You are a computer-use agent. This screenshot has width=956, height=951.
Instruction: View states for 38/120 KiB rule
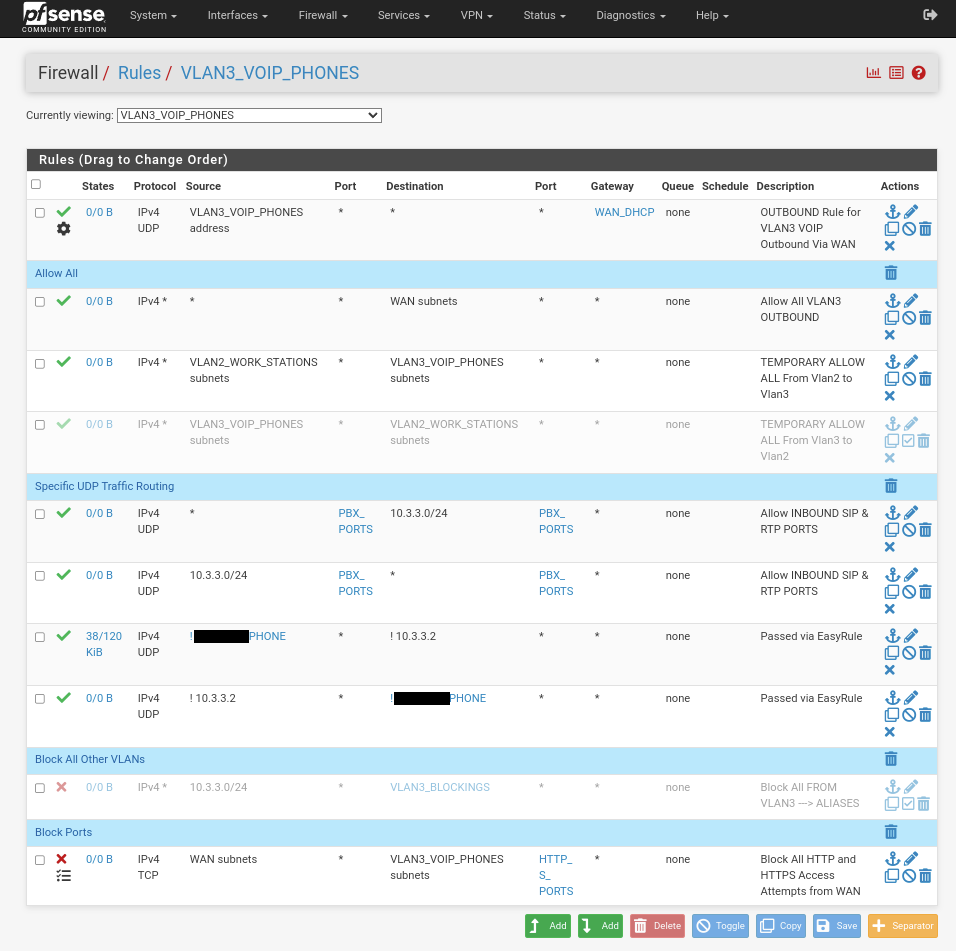(x=104, y=644)
